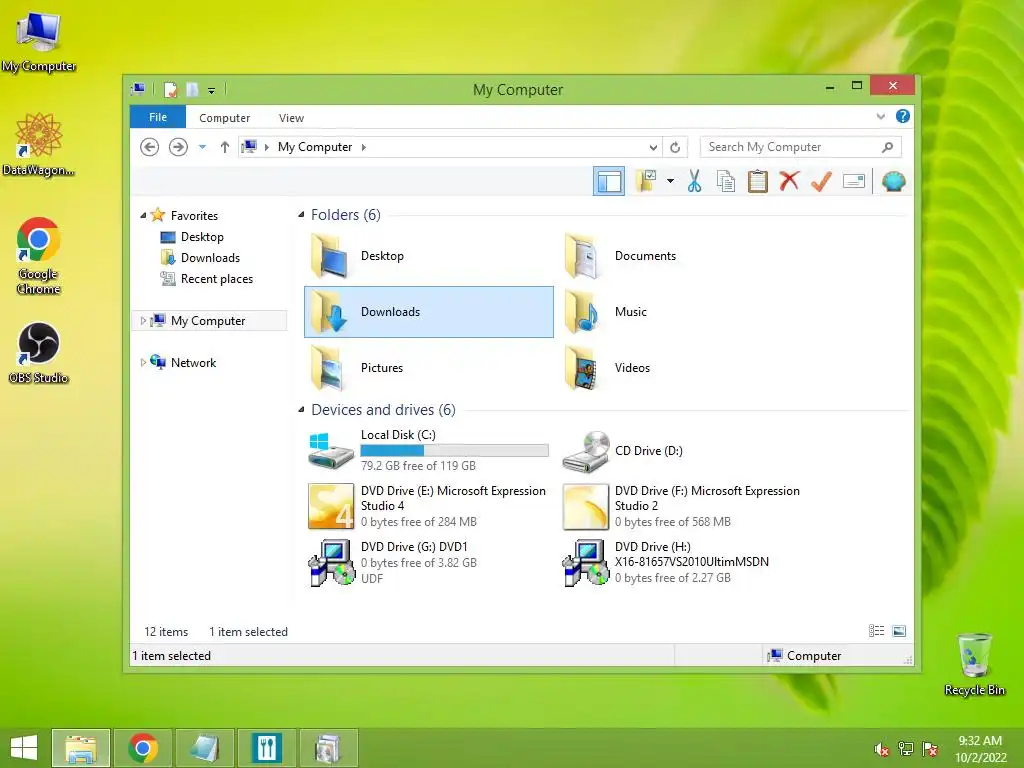
Task: Select Local Disk (C:) drive
Action: (428, 451)
